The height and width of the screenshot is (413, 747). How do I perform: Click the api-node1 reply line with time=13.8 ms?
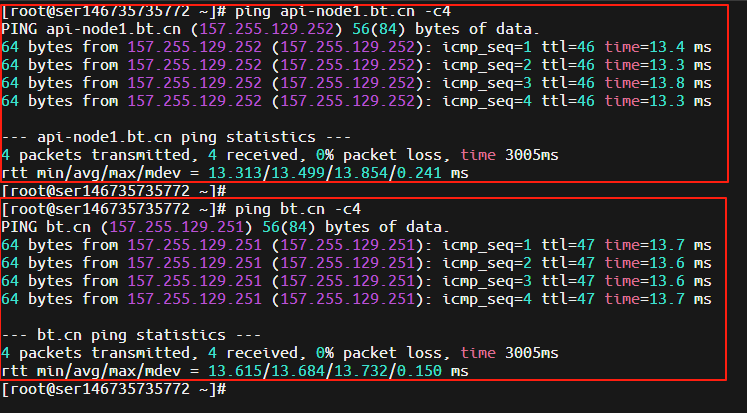356,83
